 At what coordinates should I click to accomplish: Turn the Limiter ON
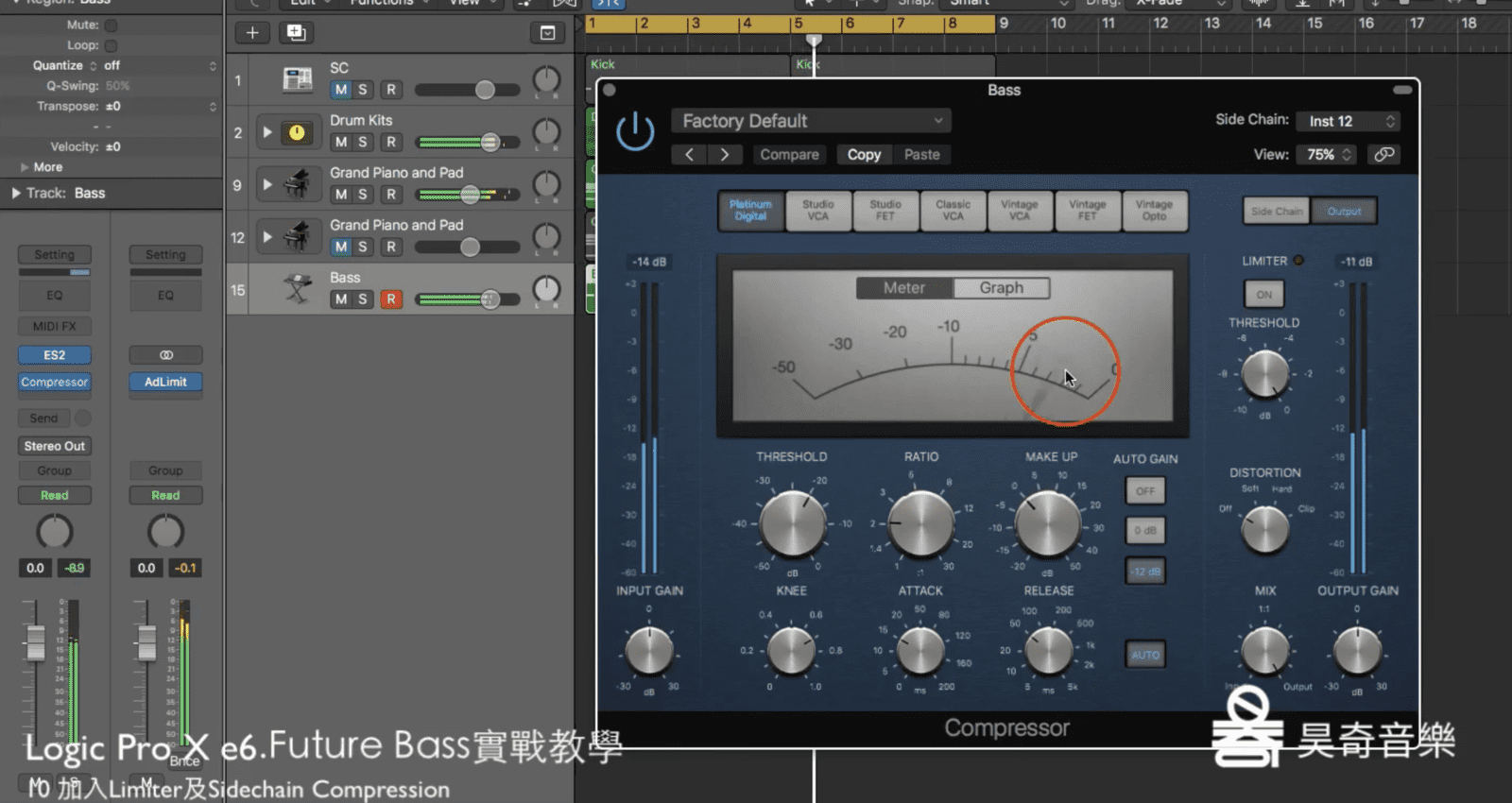pos(1264,295)
